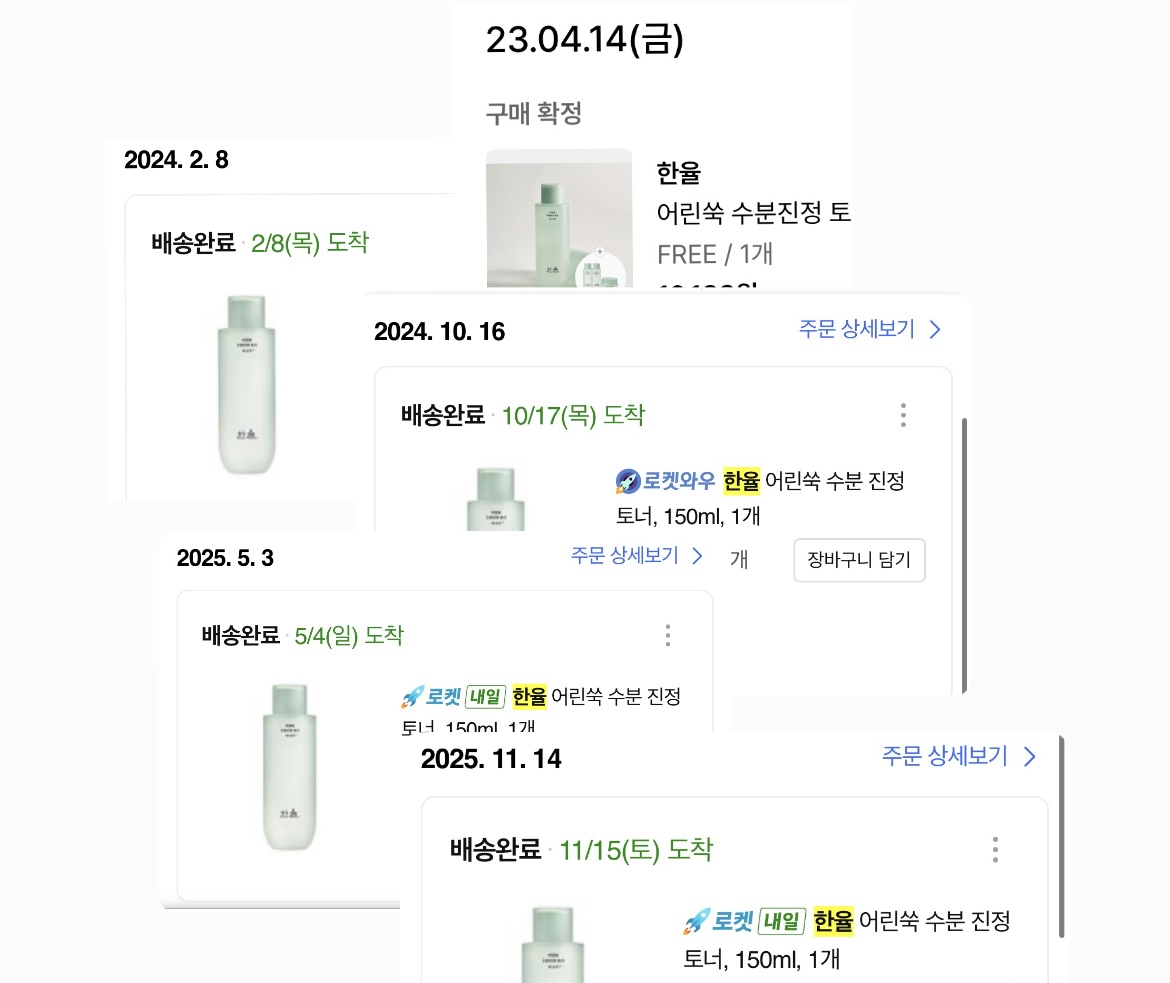Image resolution: width=1170 pixels, height=983 pixels.
Task: Expand chevron next to the 2025. 5. 3 order details
Action: 698,556
